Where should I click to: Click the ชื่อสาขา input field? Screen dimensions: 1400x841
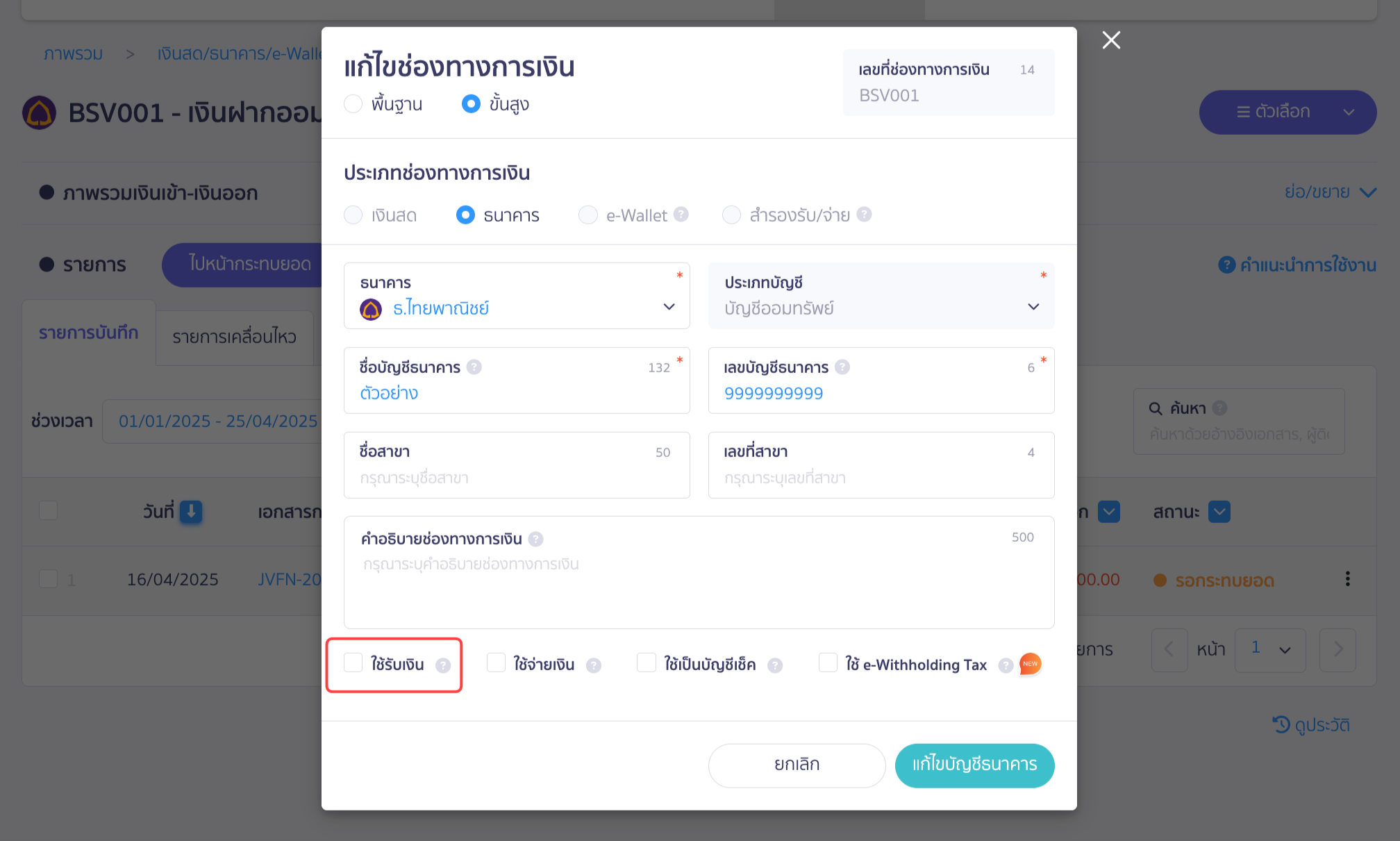point(517,465)
